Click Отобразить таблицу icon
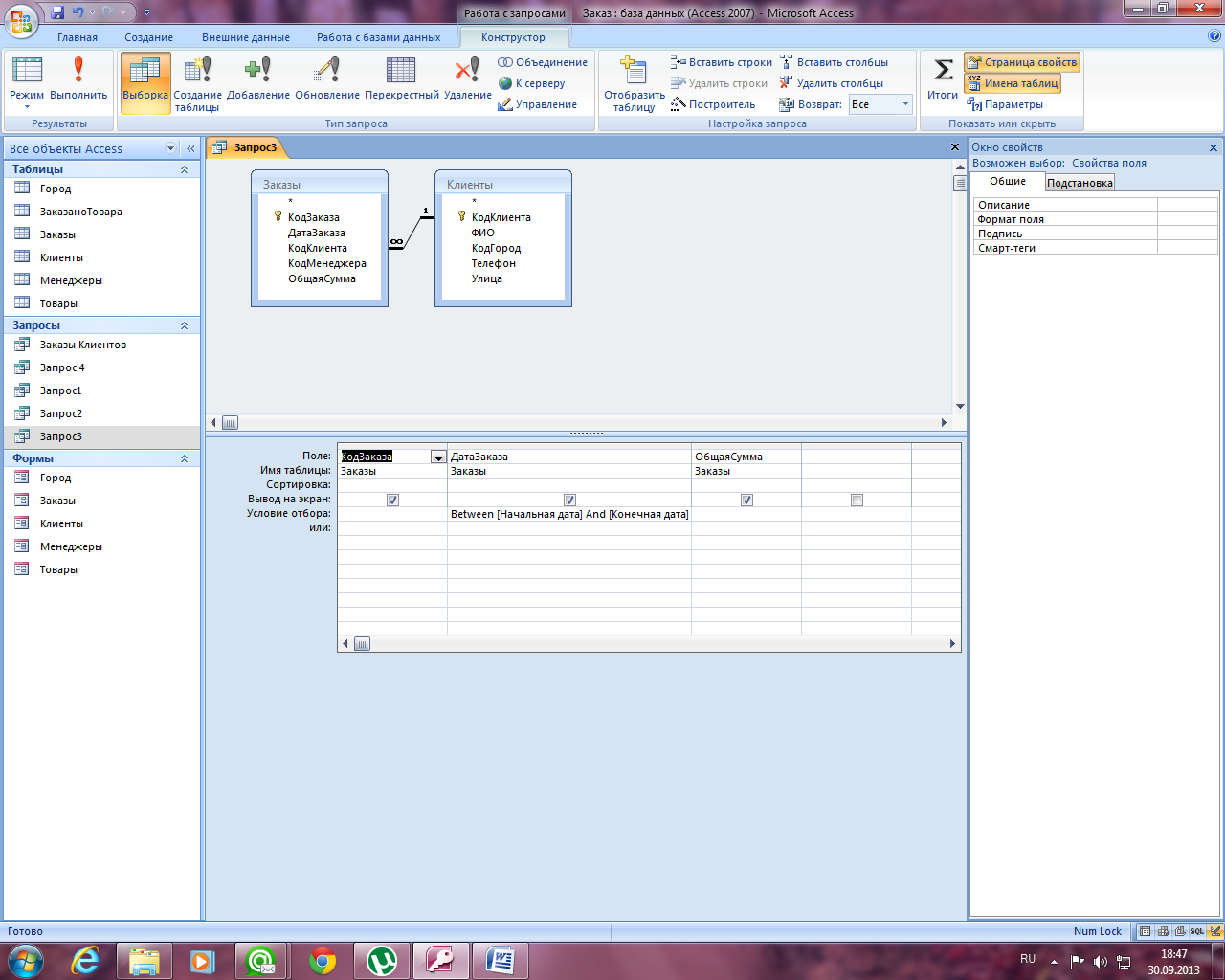This screenshot has height=980, width=1225. click(x=635, y=83)
